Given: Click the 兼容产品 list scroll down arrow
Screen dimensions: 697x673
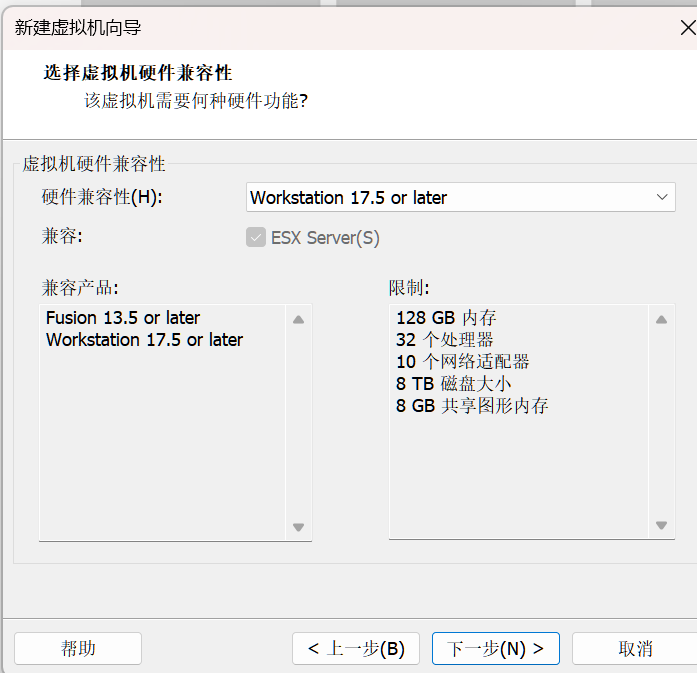Looking at the screenshot, I should point(298,527).
